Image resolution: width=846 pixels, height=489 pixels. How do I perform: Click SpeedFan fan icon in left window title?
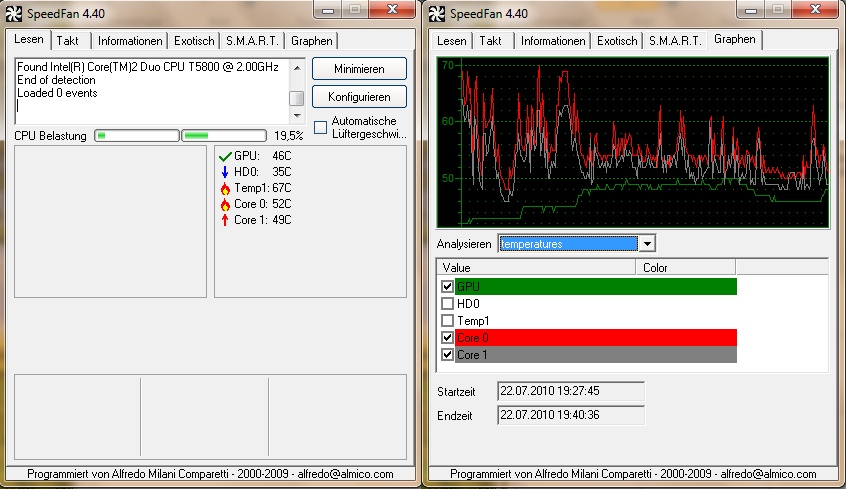pyautogui.click(x=14, y=13)
